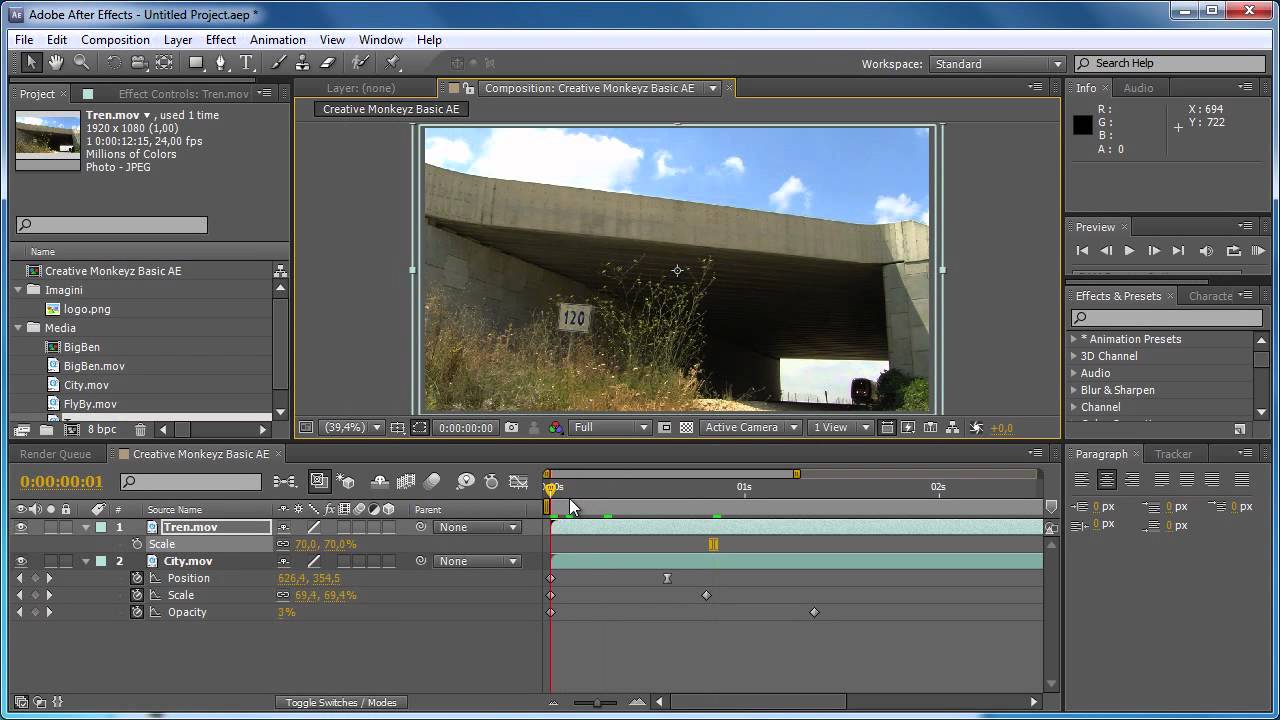Image resolution: width=1280 pixels, height=720 pixels.
Task: Play the preview
Action: (1129, 251)
